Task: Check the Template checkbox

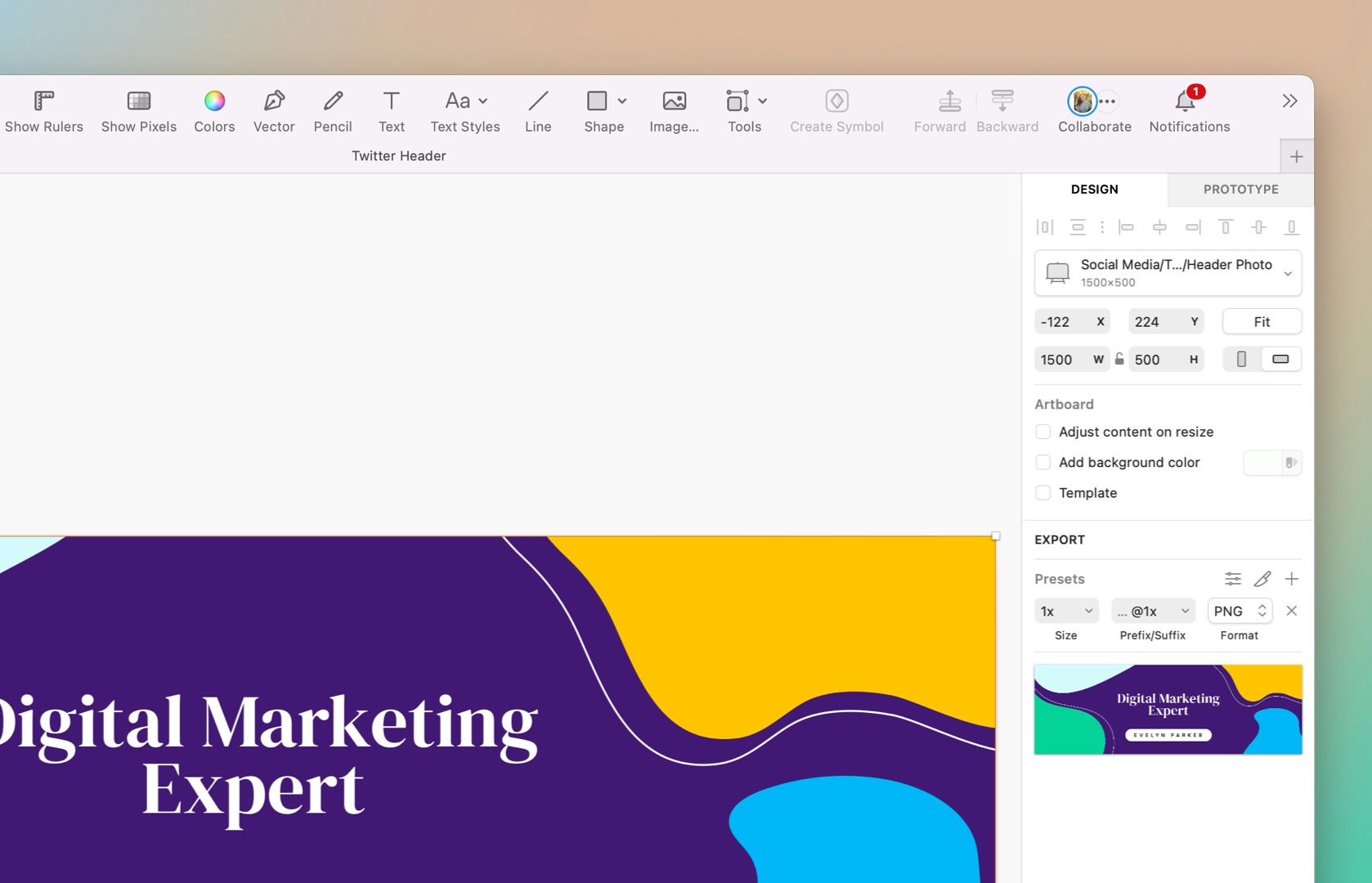Action: [1043, 493]
